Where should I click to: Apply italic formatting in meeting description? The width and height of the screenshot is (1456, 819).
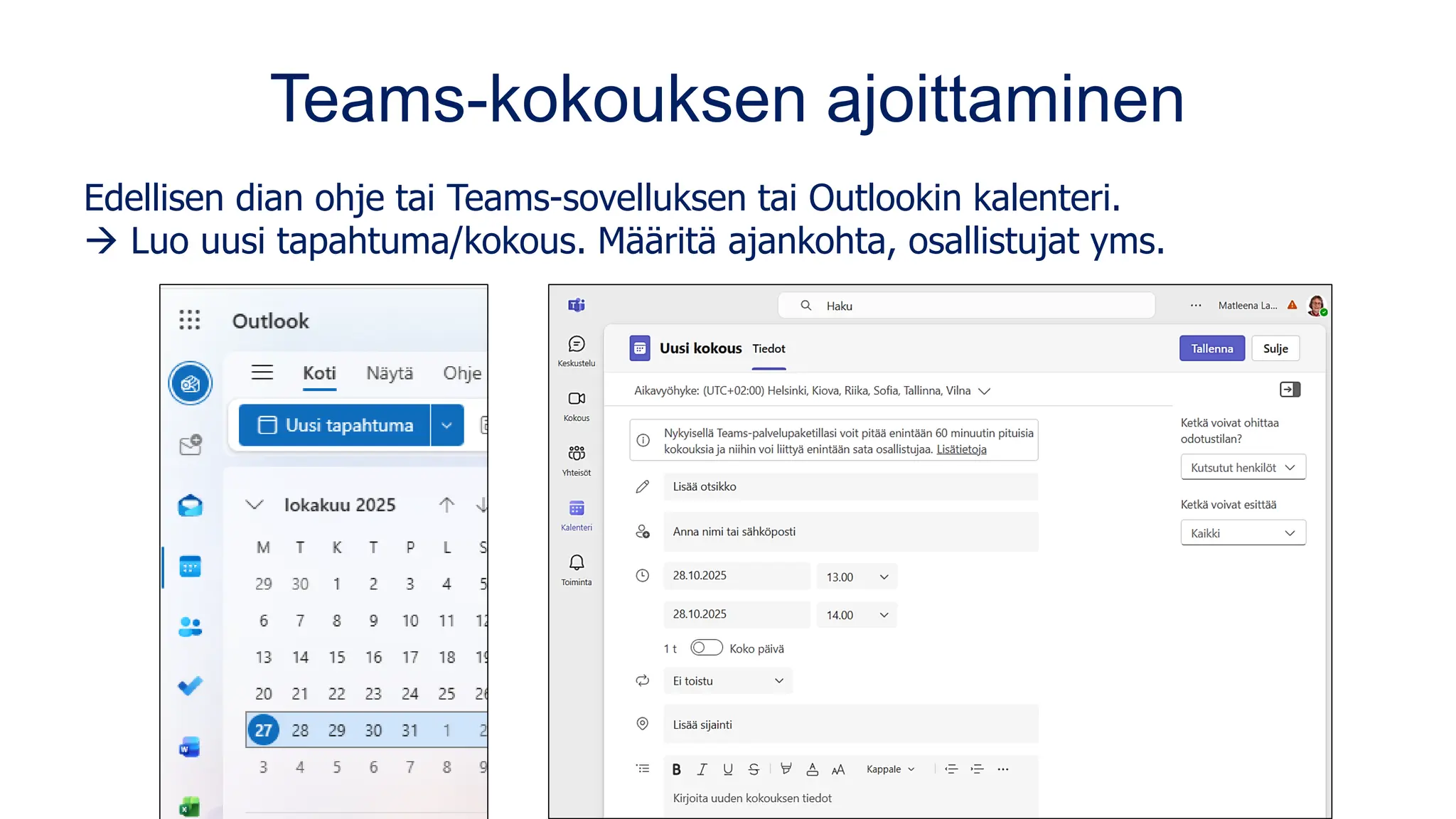point(702,769)
